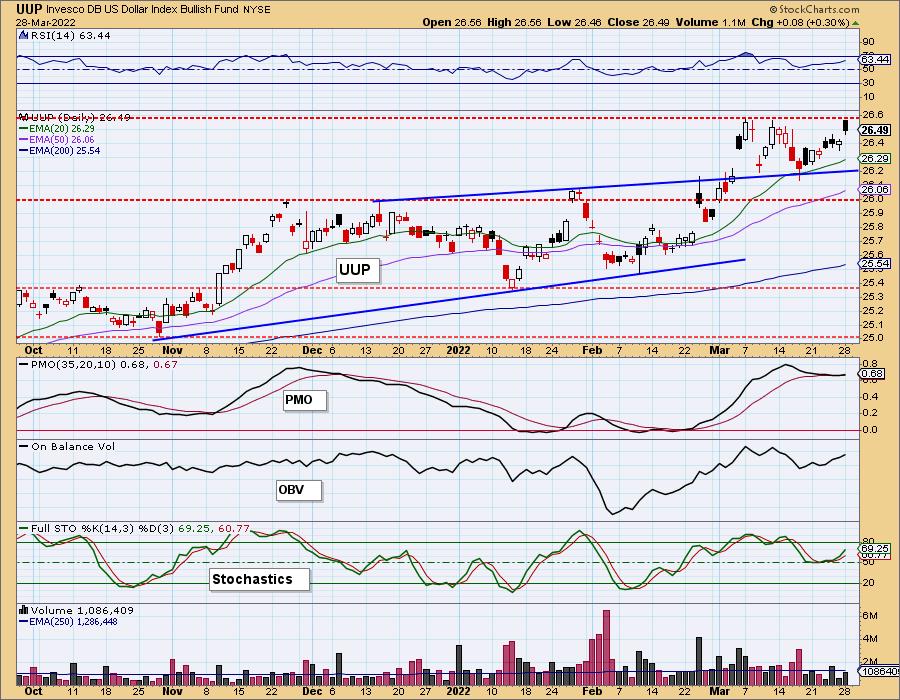Click the 26.29 EMA value tag on the right axis

[876, 158]
